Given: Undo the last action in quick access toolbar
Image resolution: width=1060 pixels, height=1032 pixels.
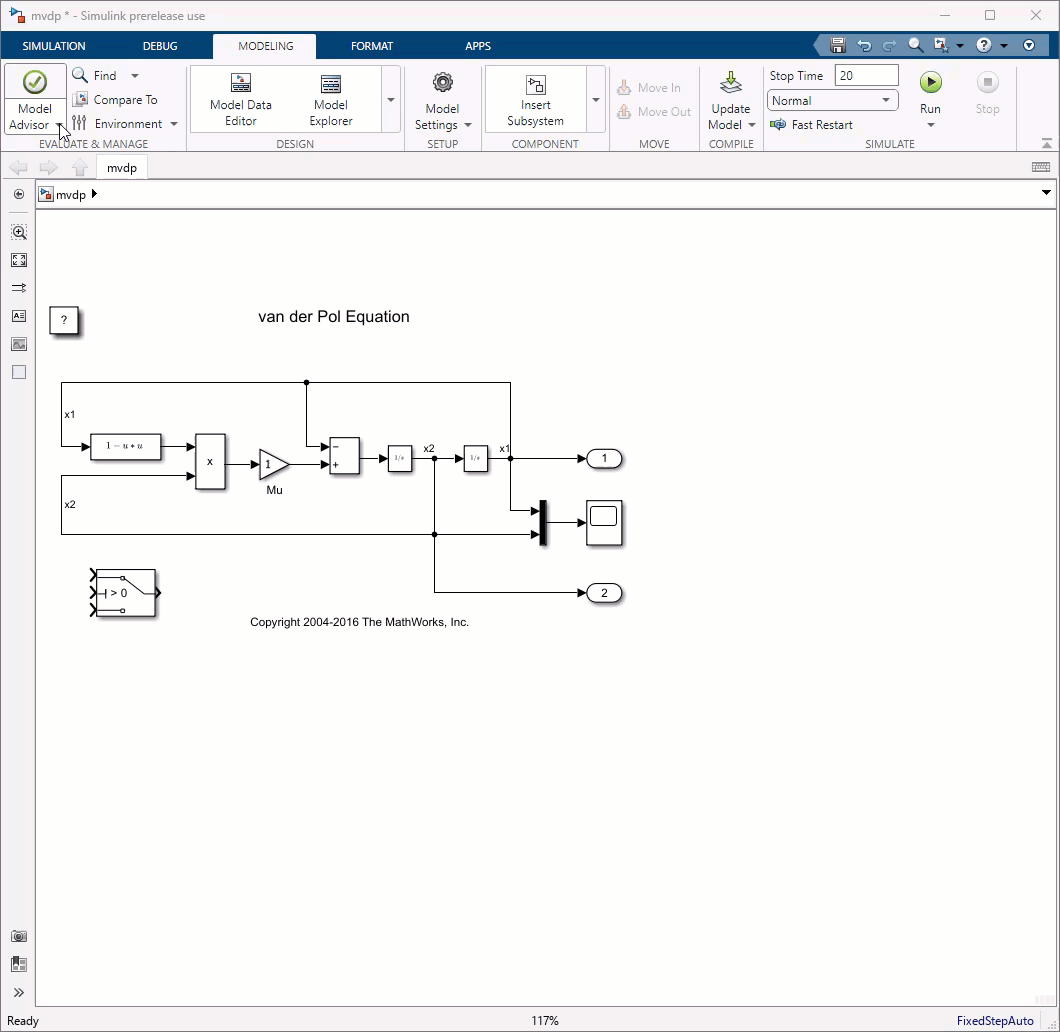Looking at the screenshot, I should 864,45.
